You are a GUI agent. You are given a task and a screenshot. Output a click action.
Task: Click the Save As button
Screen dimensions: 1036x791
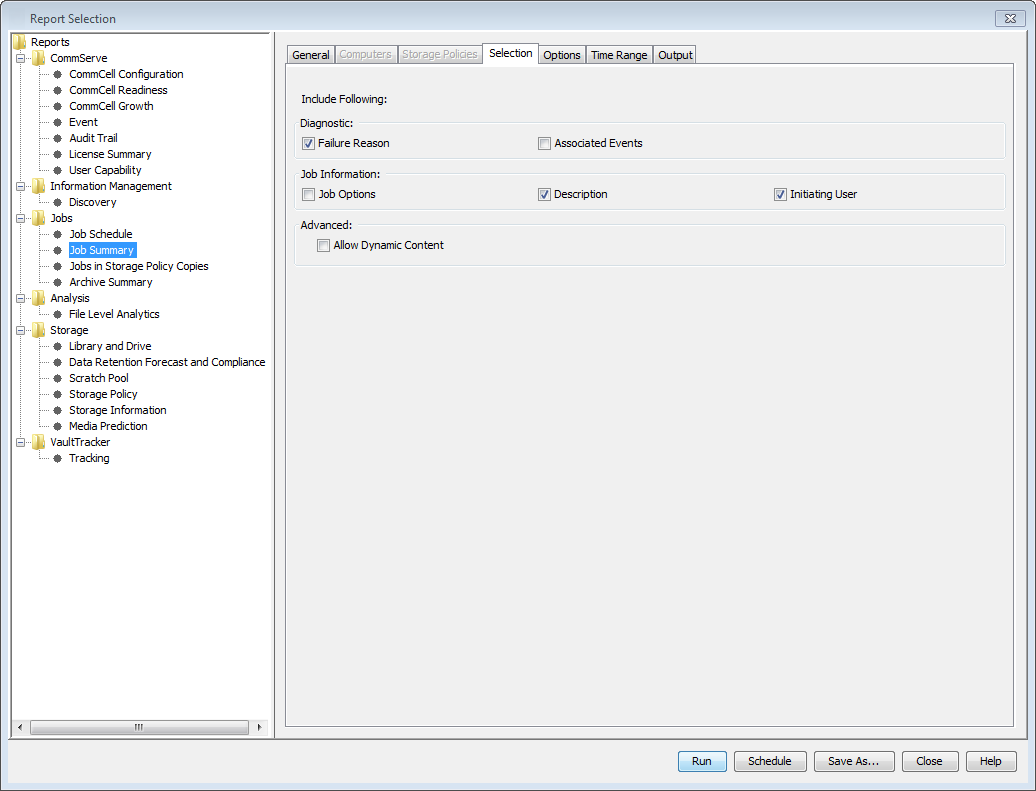[x=853, y=761]
